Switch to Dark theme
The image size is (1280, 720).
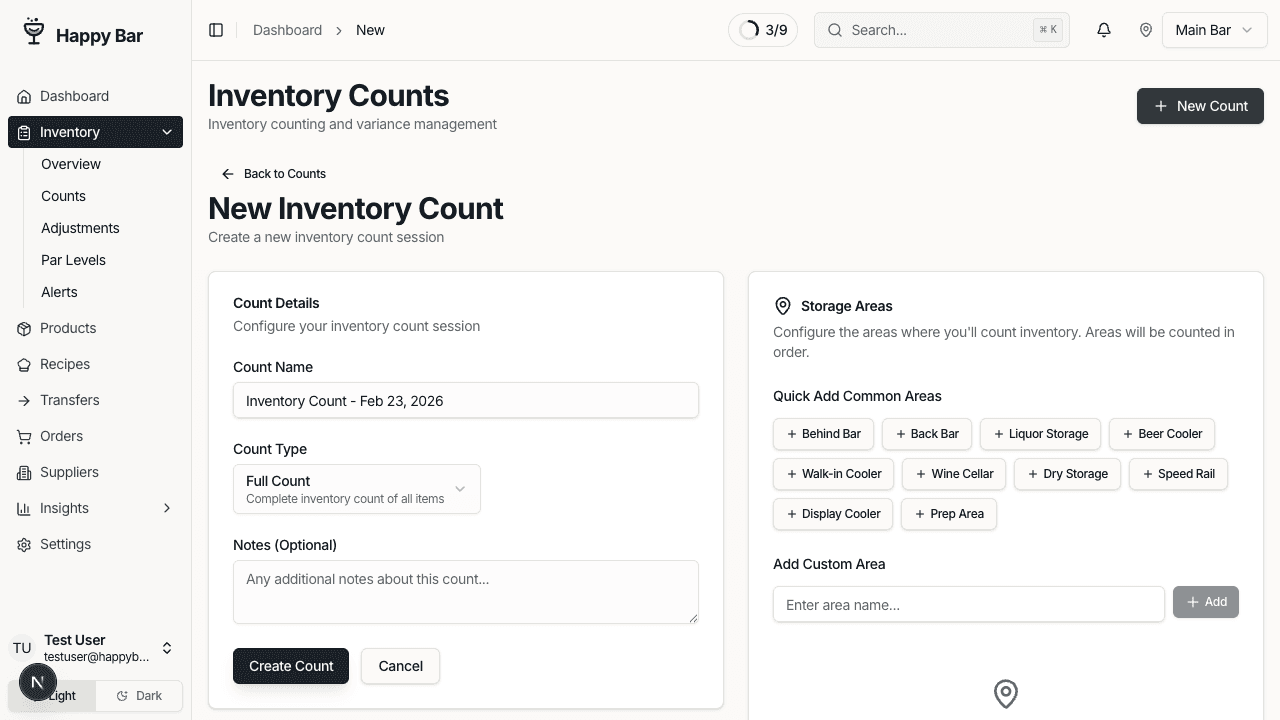pyautogui.click(x=138, y=695)
